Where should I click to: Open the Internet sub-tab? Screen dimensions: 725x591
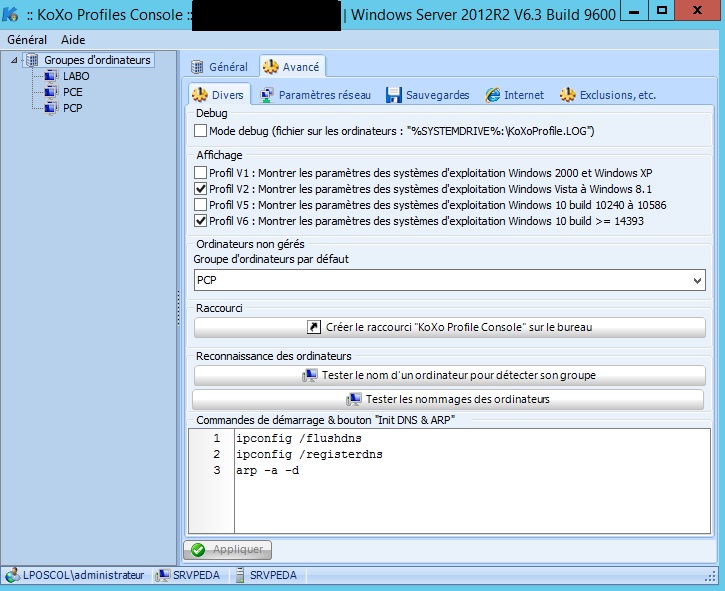(x=515, y=95)
